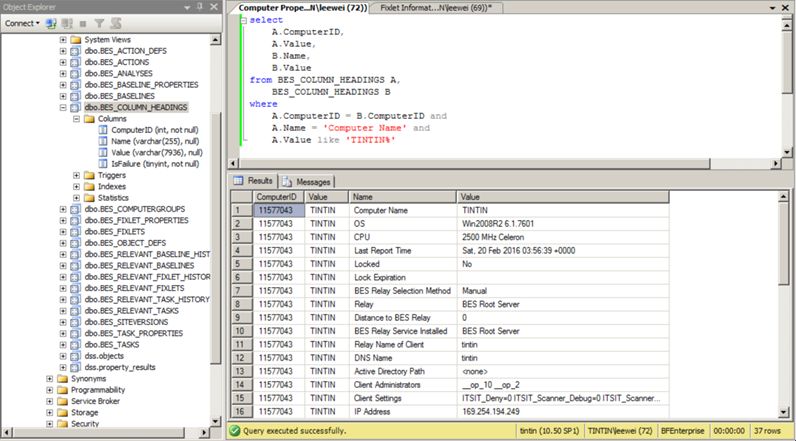Image resolution: width=796 pixels, height=441 pixels.
Task: Open the Messages tab
Action: click(306, 182)
